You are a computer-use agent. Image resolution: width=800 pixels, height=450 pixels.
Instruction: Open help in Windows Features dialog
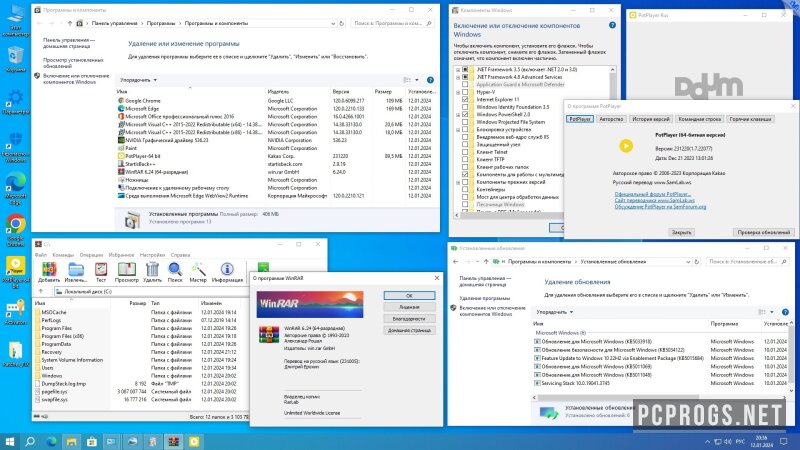point(612,25)
